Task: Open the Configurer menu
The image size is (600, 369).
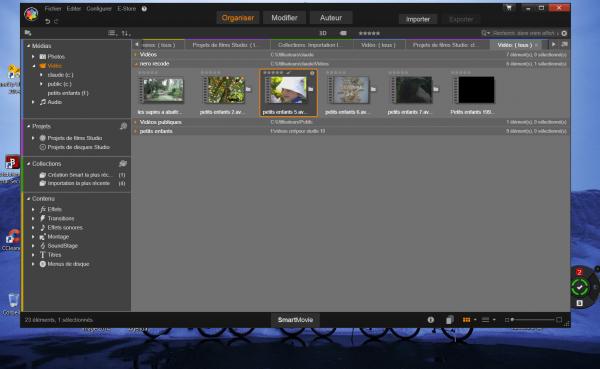Action: pyautogui.click(x=99, y=8)
